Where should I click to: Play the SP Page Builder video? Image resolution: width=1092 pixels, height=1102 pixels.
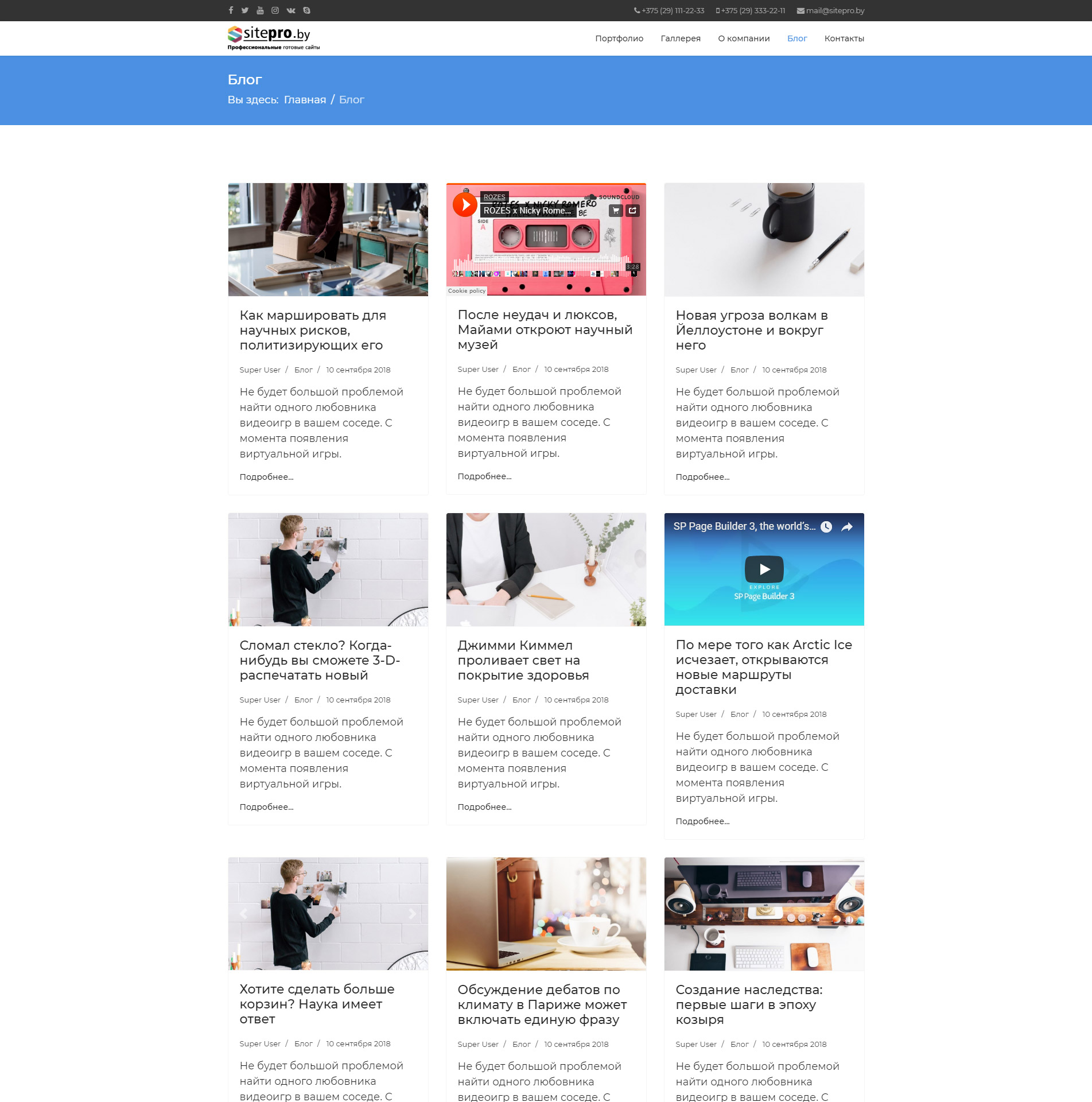tap(764, 569)
